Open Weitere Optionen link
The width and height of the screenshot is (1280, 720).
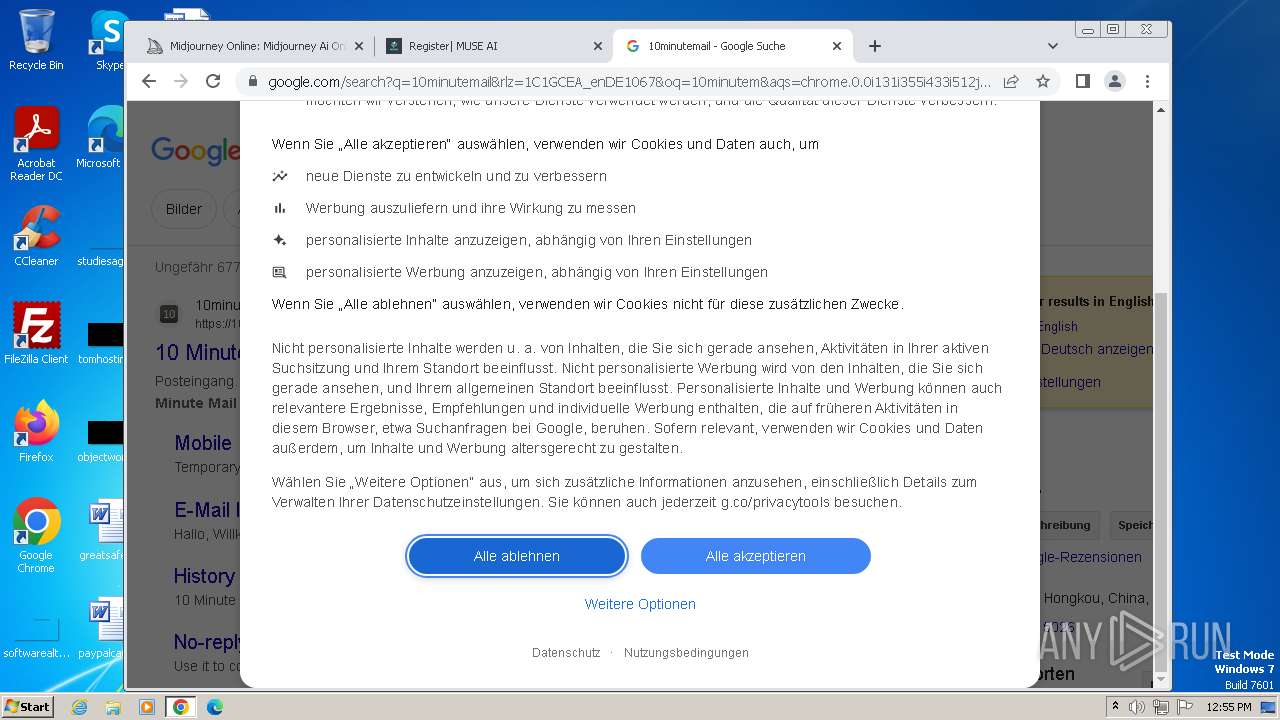pos(640,604)
